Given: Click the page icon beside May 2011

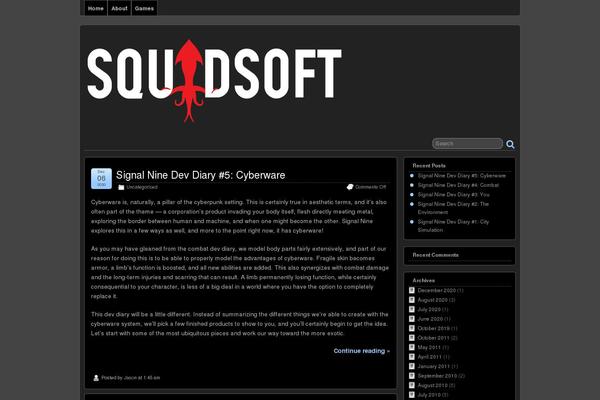Looking at the screenshot, I should [412, 347].
